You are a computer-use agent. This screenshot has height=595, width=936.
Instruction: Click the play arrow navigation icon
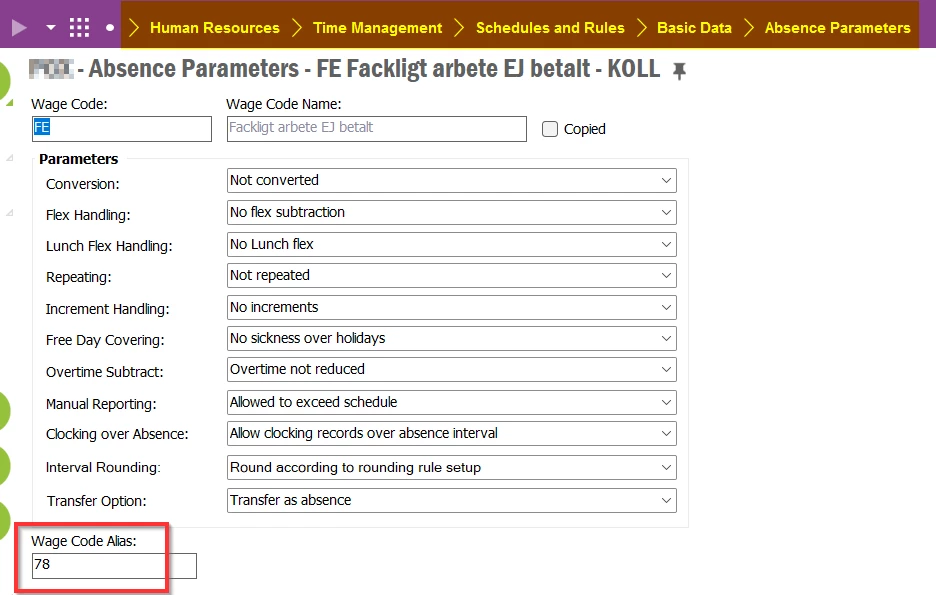(x=19, y=27)
